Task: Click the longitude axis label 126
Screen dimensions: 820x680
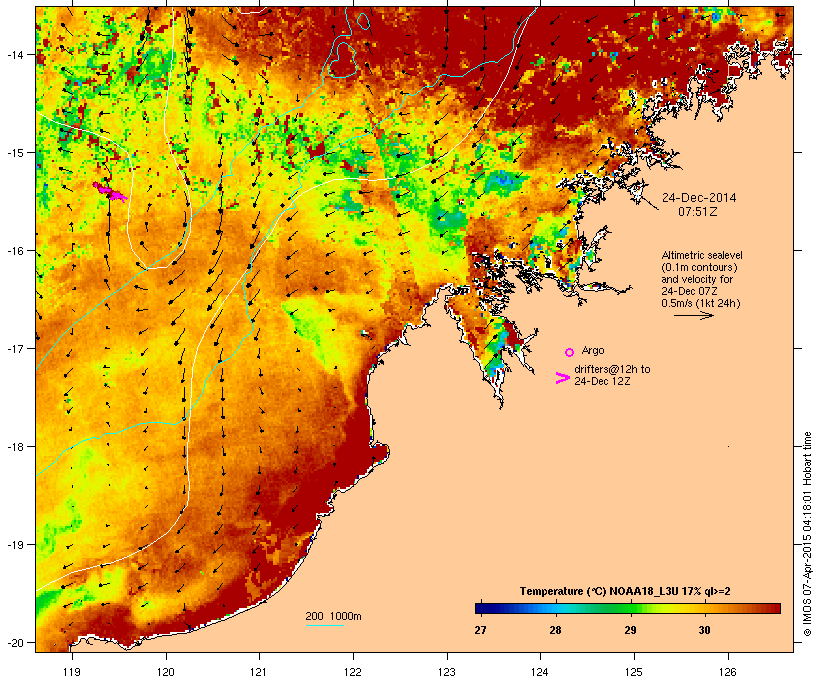Action: tap(728, 672)
